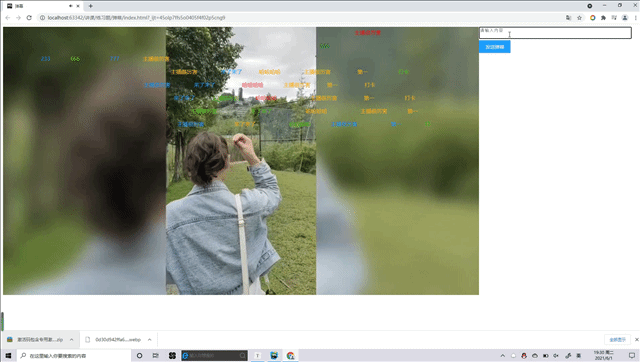Click the colorful circle extension icon

click(593, 18)
